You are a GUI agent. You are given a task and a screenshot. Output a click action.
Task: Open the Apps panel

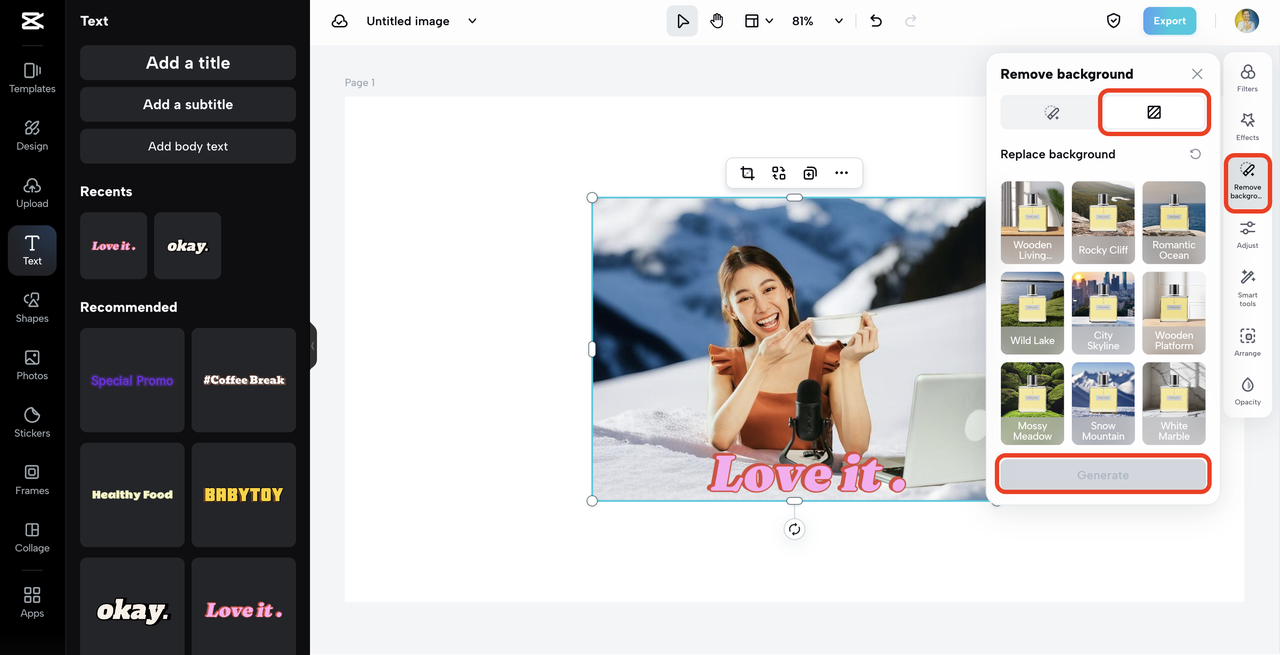point(32,602)
